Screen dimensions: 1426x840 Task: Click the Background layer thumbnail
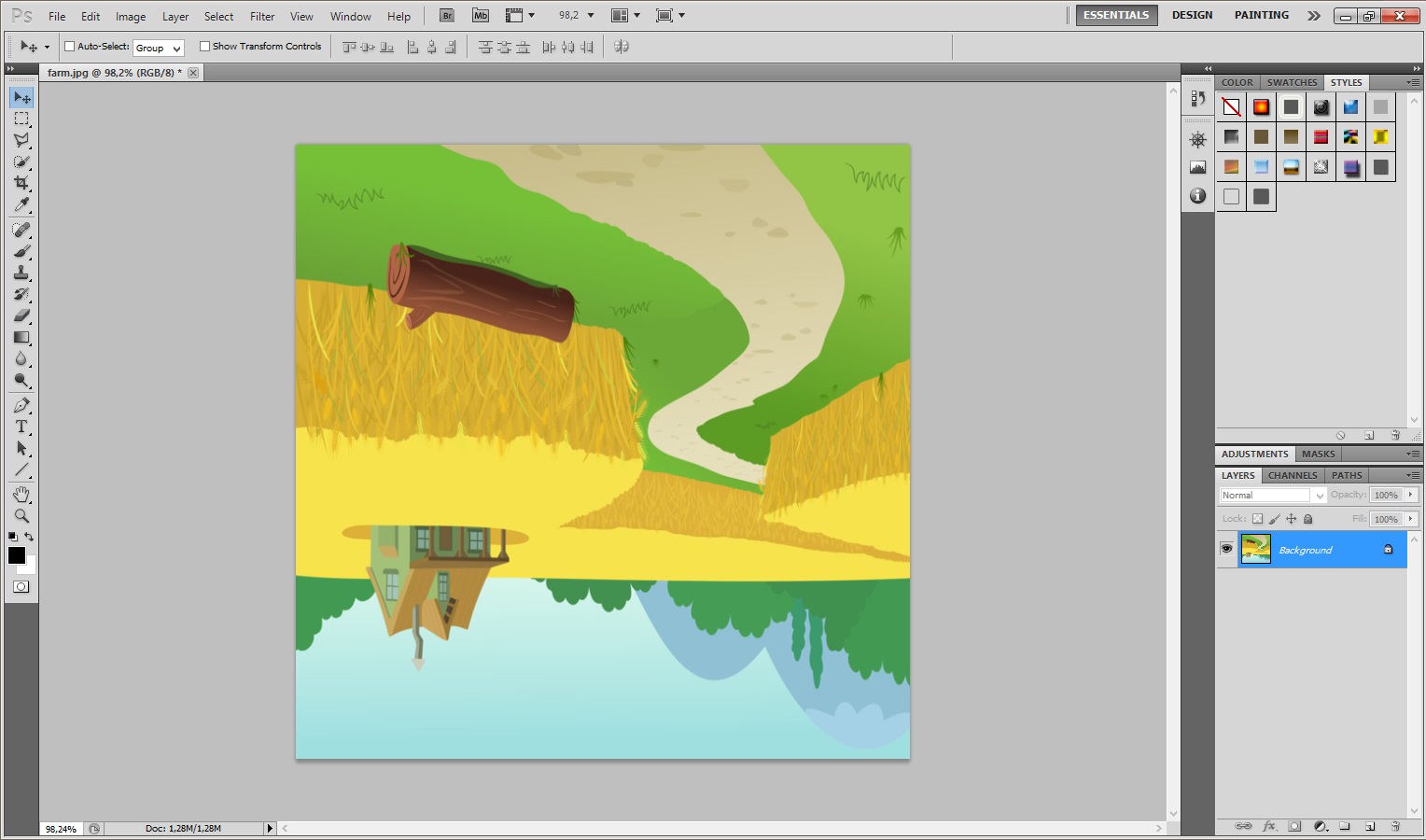coord(1256,550)
